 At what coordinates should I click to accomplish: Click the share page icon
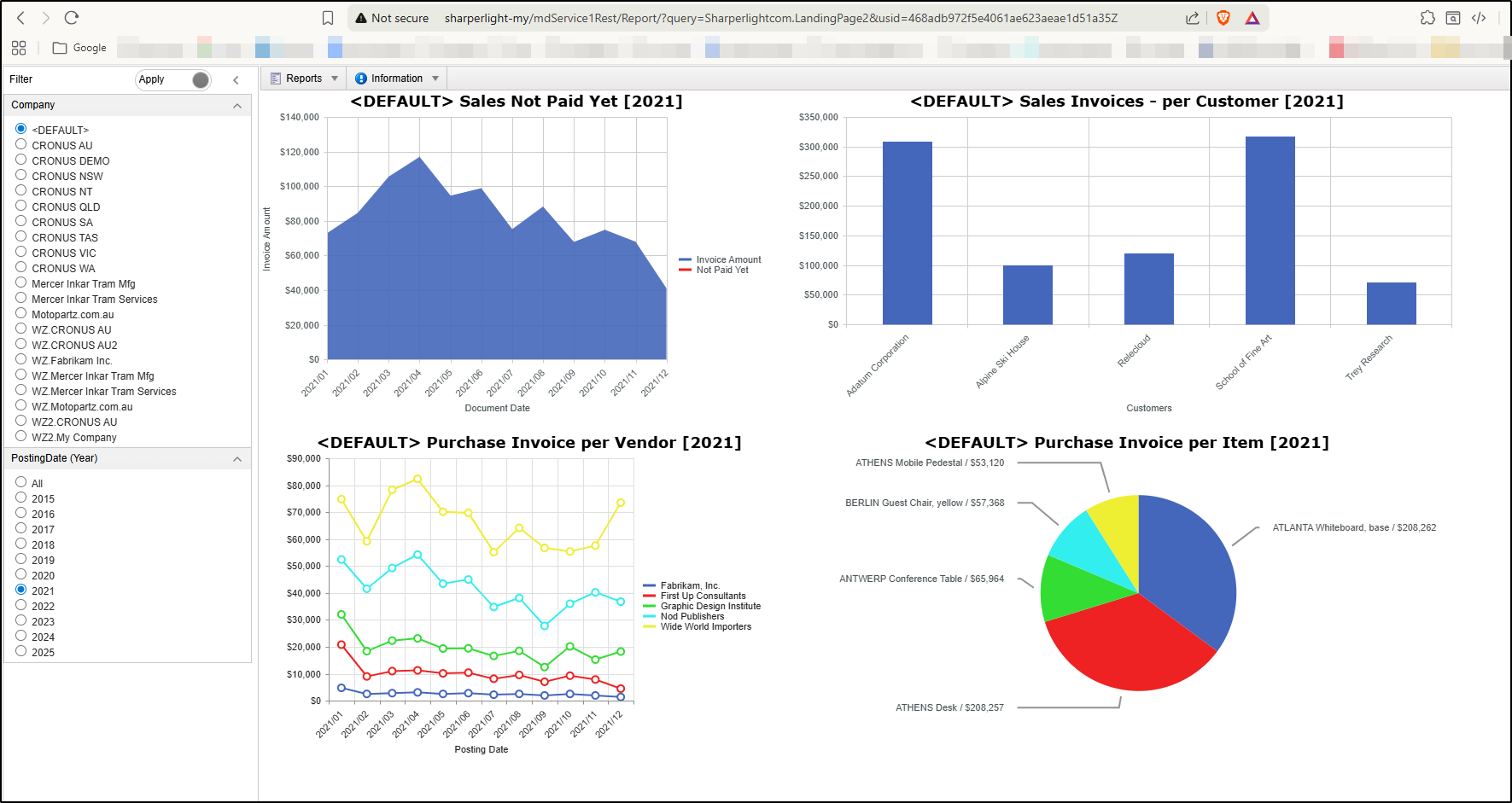coord(1193,18)
